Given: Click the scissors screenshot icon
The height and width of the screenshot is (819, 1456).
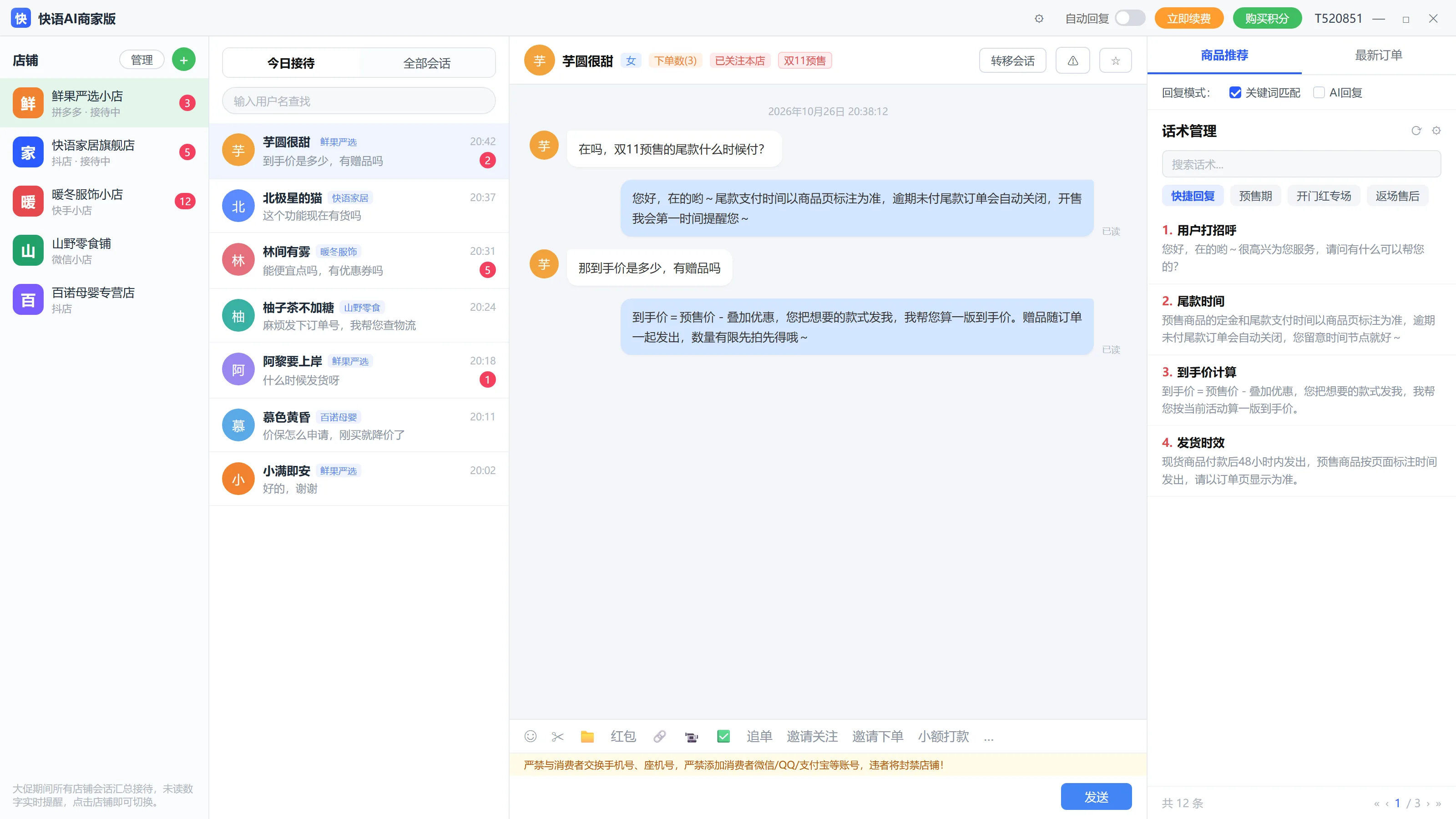Looking at the screenshot, I should coord(558,737).
